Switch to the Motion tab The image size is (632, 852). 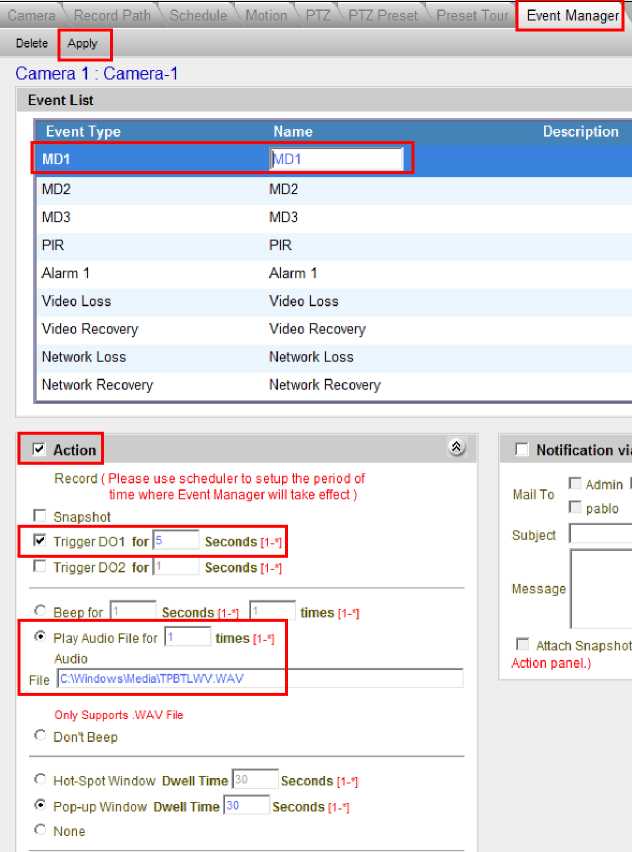265,16
